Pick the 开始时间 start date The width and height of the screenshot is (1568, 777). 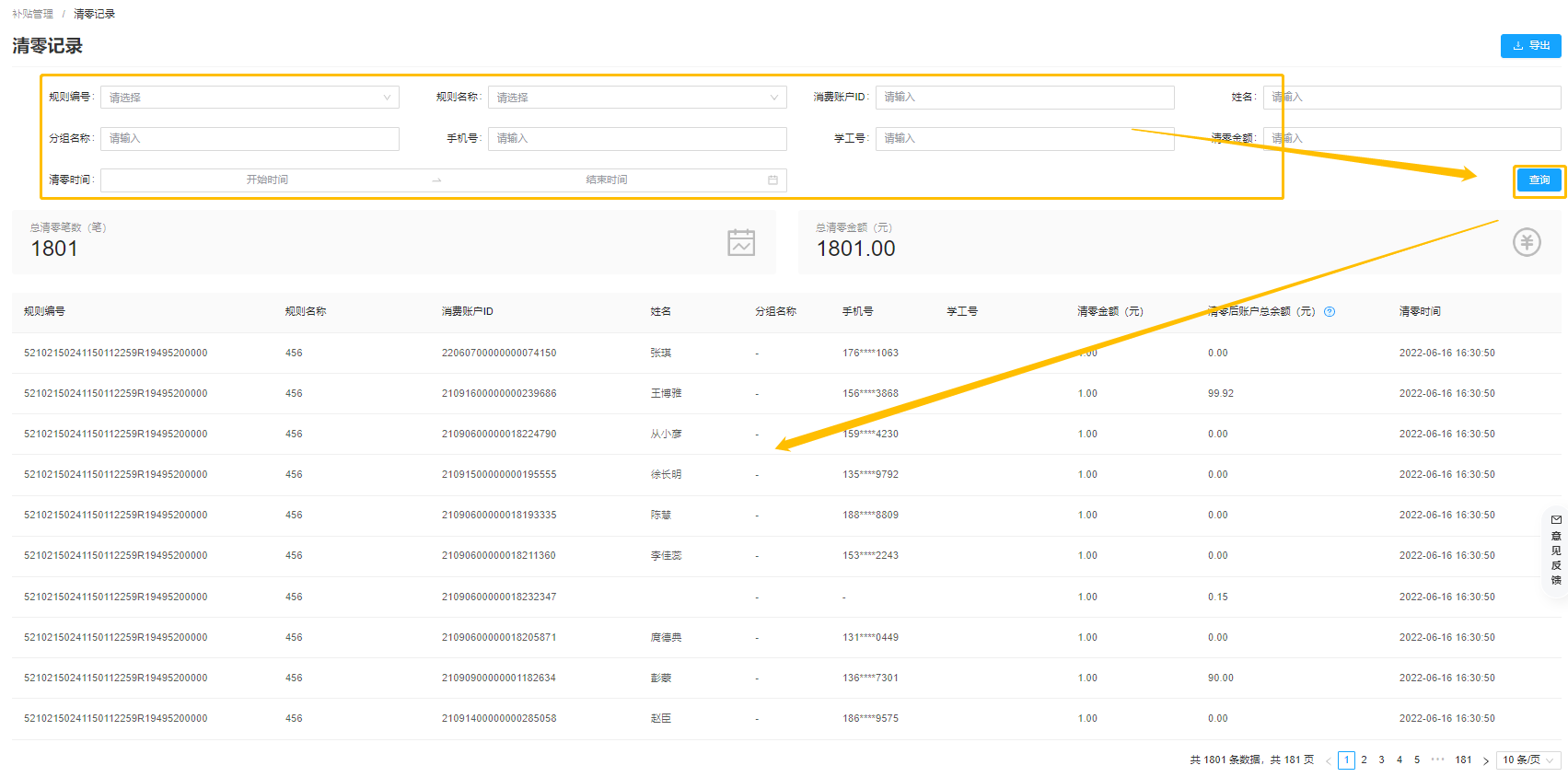point(267,180)
